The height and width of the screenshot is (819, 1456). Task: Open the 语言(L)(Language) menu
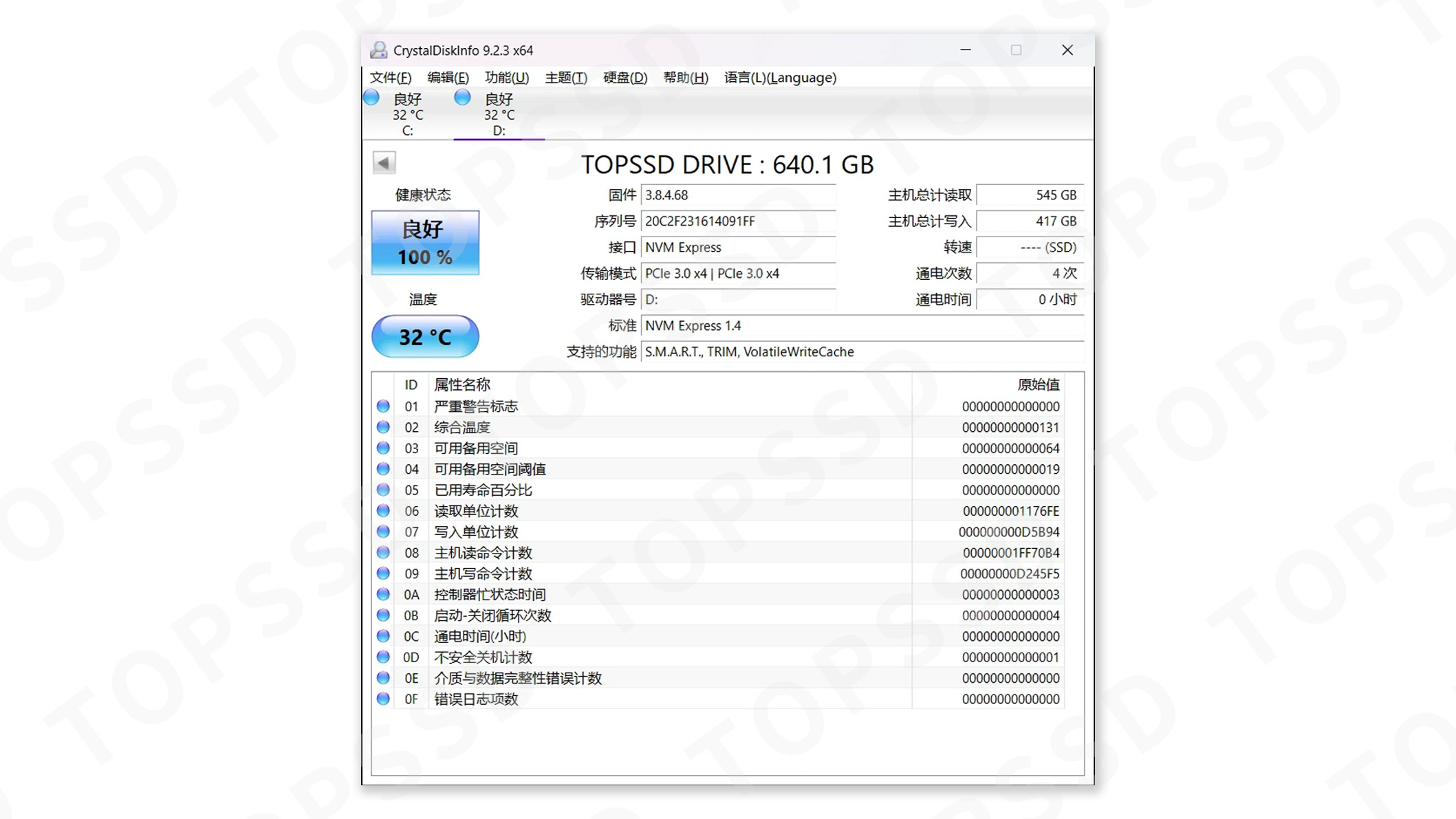[x=780, y=78]
